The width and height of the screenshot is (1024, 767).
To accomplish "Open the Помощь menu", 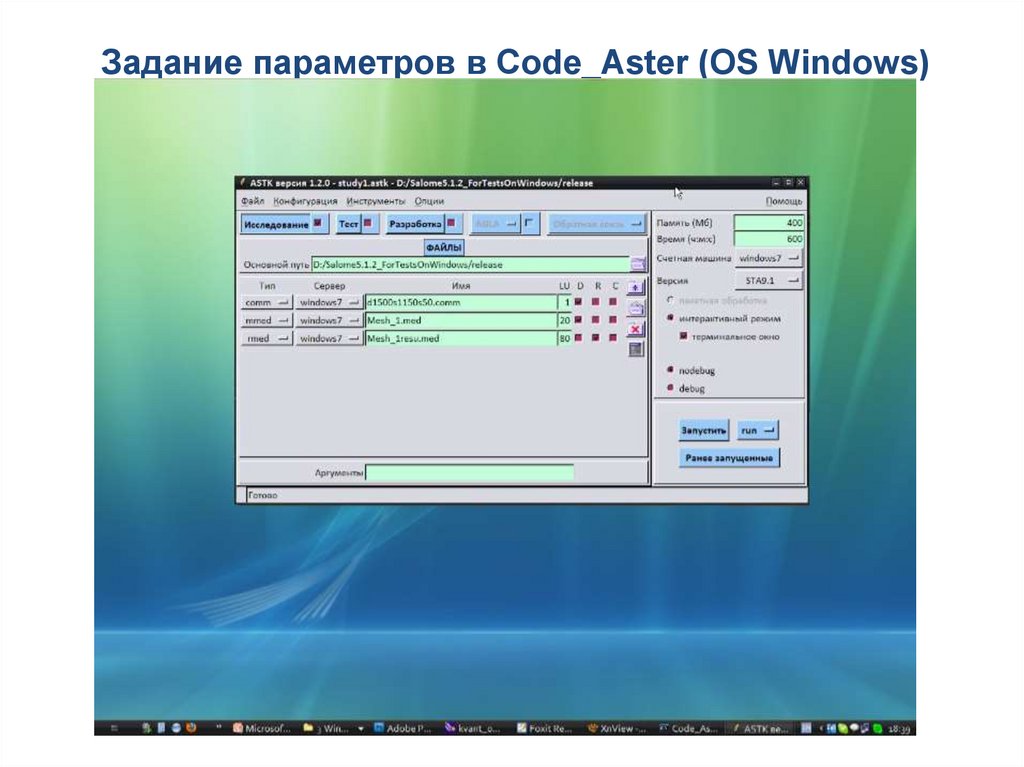I will (x=784, y=201).
